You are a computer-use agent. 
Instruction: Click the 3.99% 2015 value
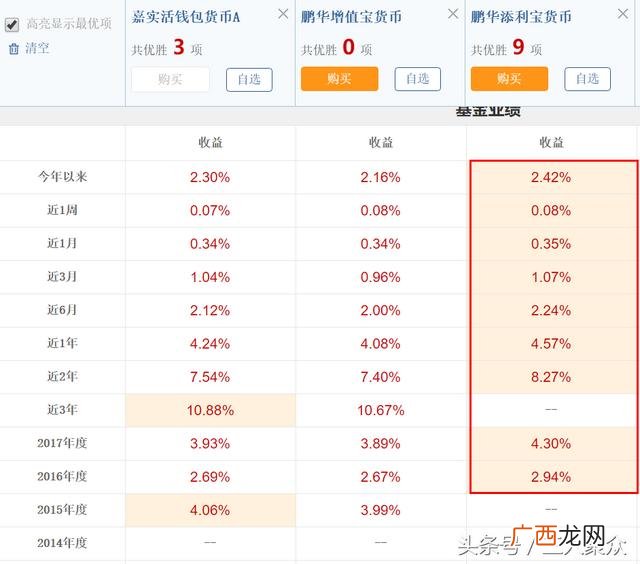380,510
